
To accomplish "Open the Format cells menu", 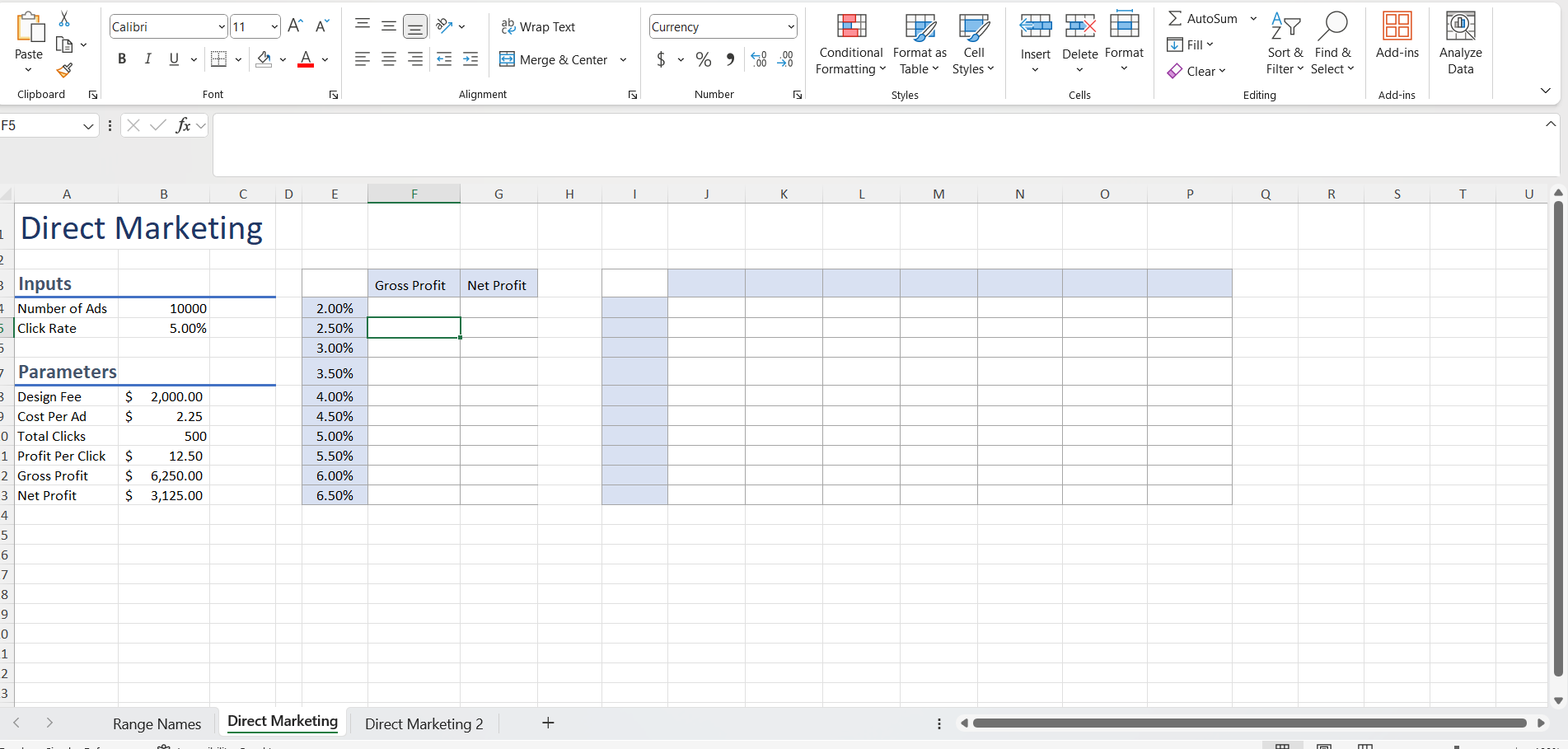I will (x=1124, y=41).
